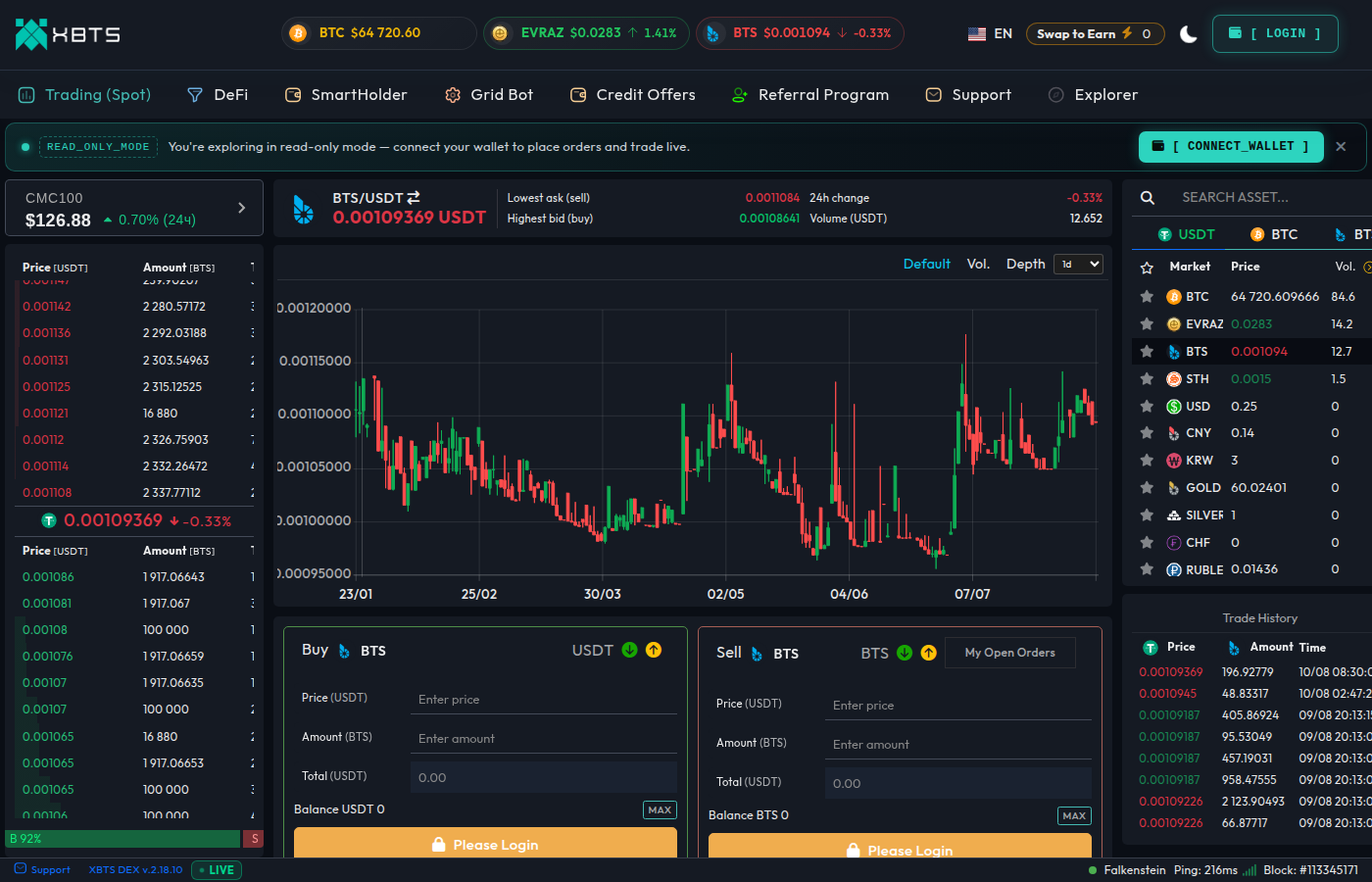The height and width of the screenshot is (882, 1372).
Task: Click yellow withdraw icon in Buy panel
Action: point(654,650)
